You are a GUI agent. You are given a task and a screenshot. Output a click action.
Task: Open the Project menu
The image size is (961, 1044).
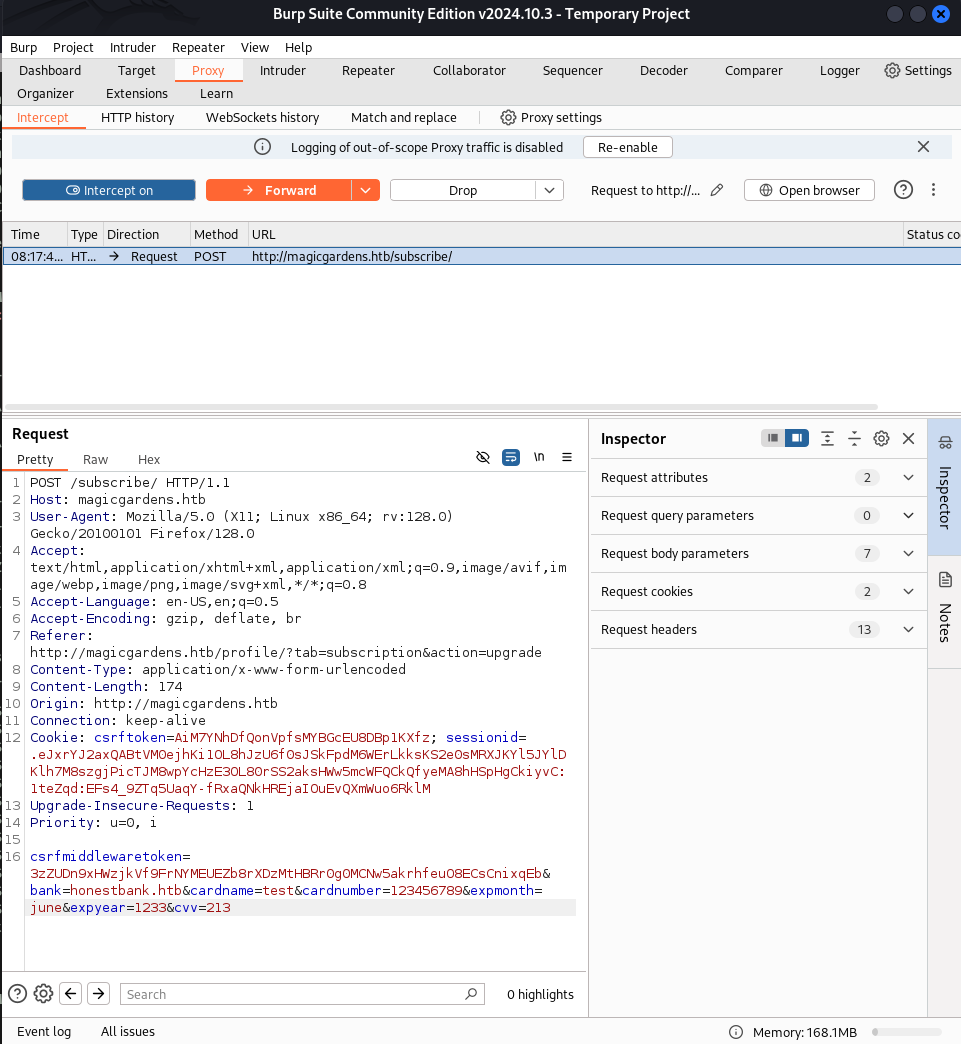(73, 47)
